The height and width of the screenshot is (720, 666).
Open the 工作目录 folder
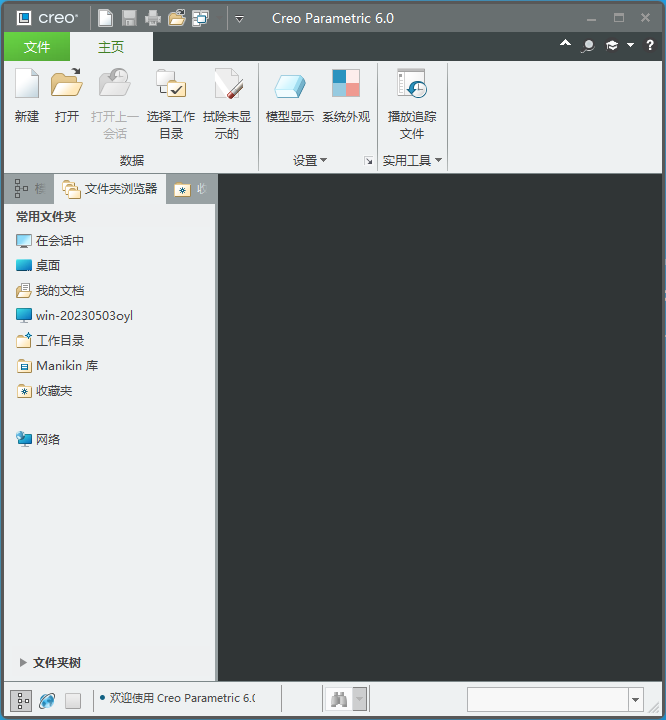click(50, 340)
